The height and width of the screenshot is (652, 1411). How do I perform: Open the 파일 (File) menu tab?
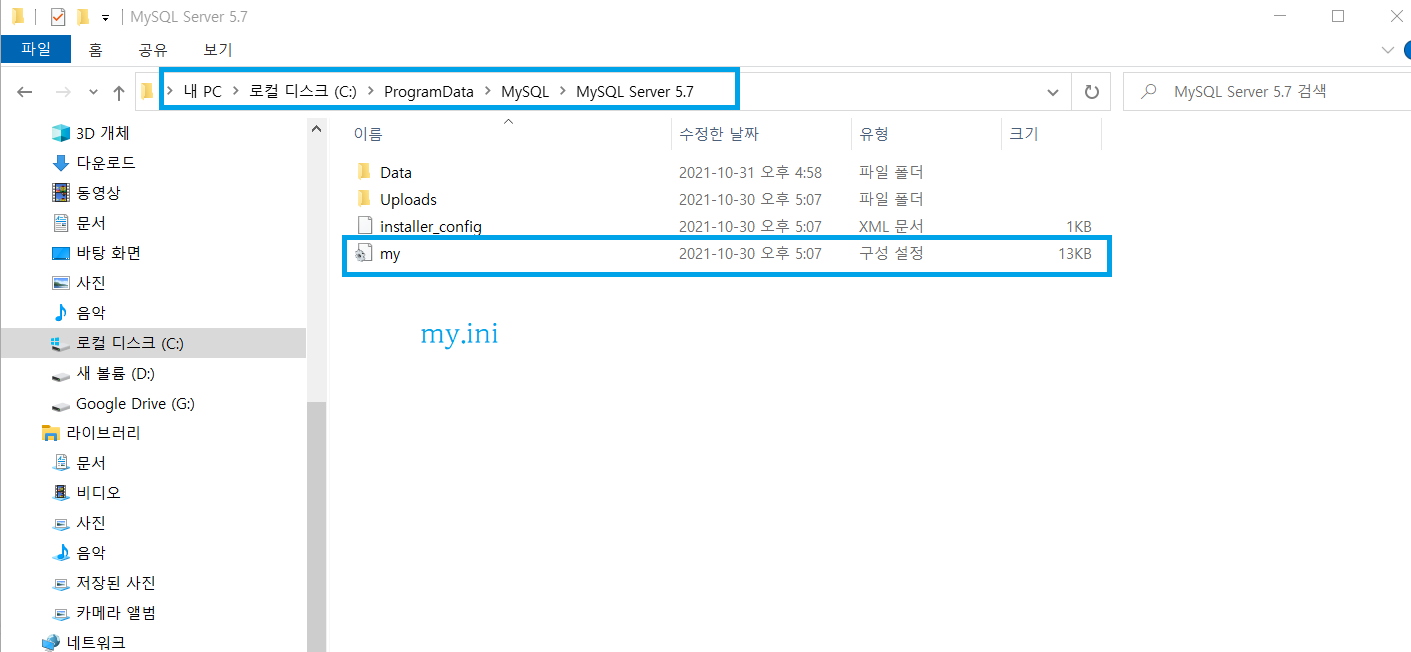click(x=36, y=49)
